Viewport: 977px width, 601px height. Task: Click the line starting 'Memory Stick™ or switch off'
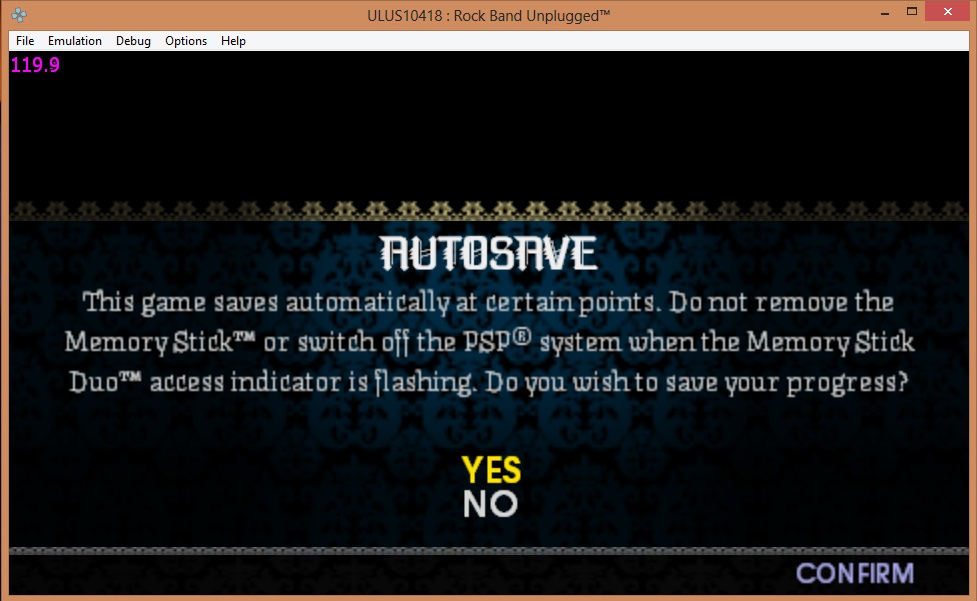[x=489, y=342]
